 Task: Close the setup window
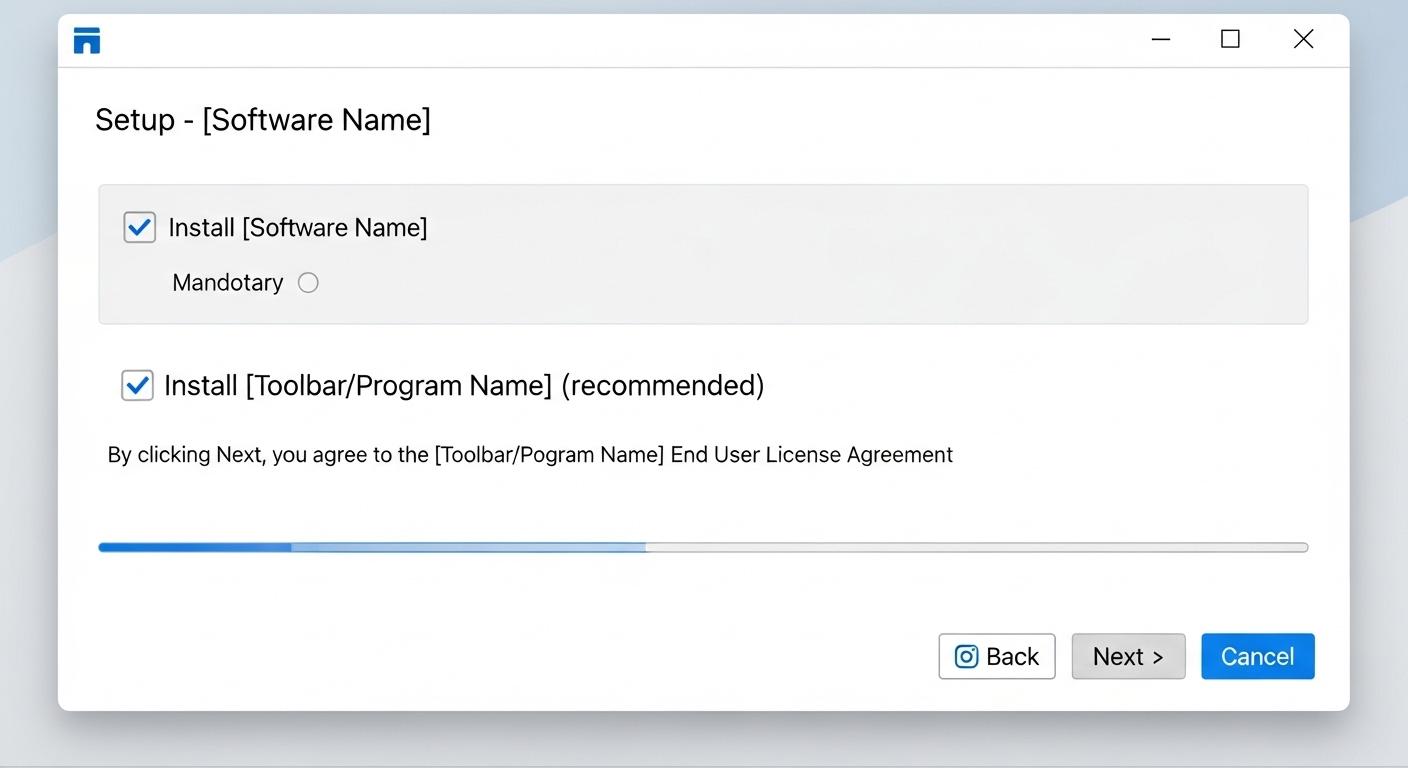pos(1303,40)
